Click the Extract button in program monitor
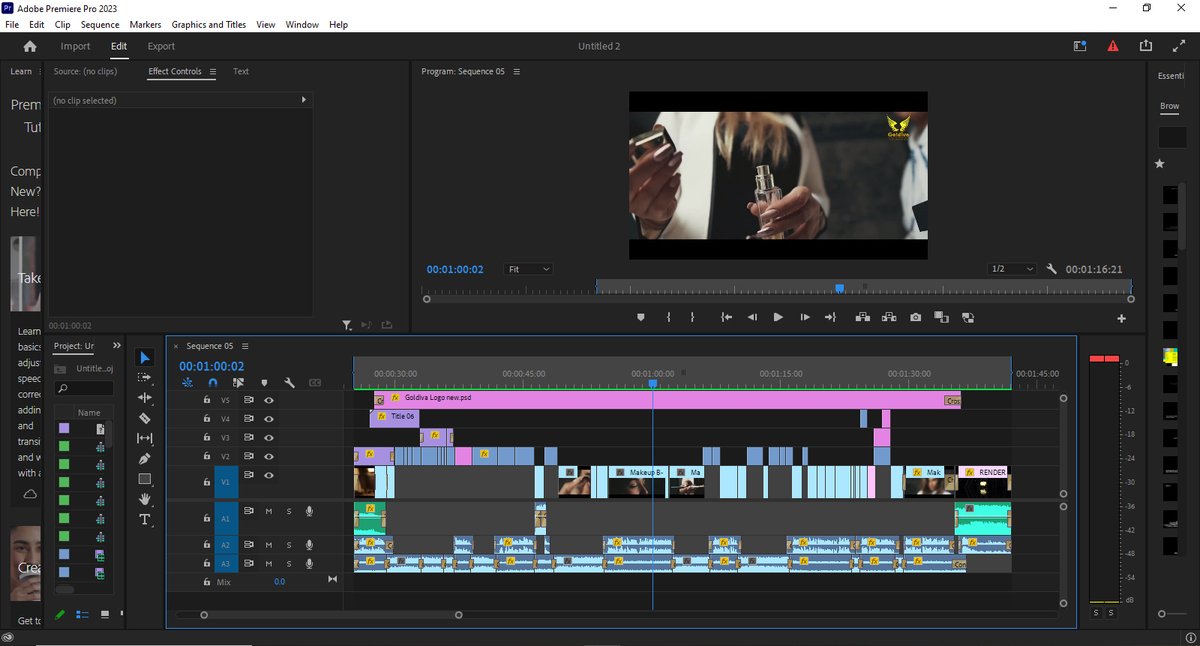Image resolution: width=1200 pixels, height=646 pixels. 889,317
